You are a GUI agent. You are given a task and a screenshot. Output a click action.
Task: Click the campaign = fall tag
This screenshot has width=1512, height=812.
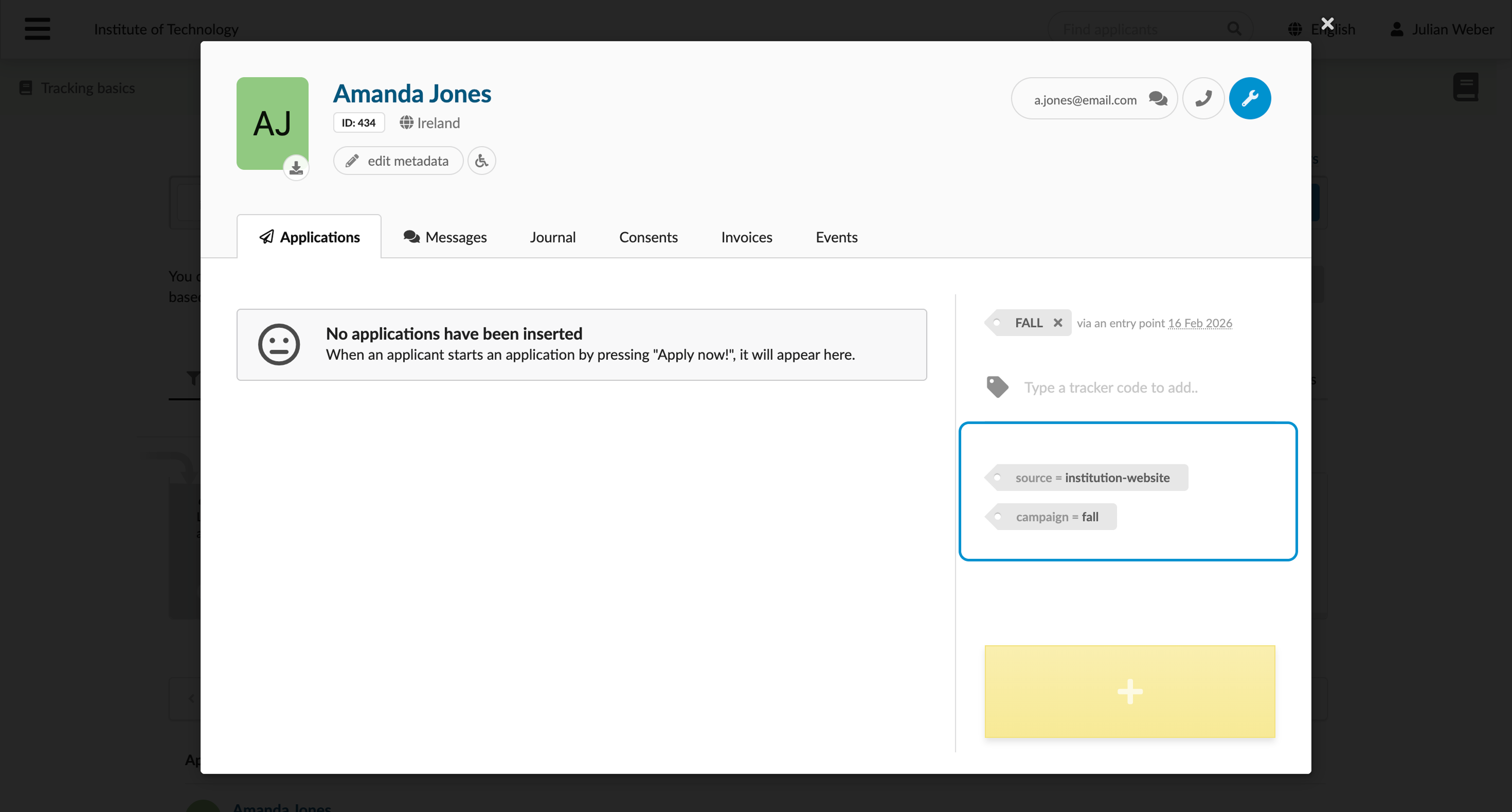click(1051, 517)
